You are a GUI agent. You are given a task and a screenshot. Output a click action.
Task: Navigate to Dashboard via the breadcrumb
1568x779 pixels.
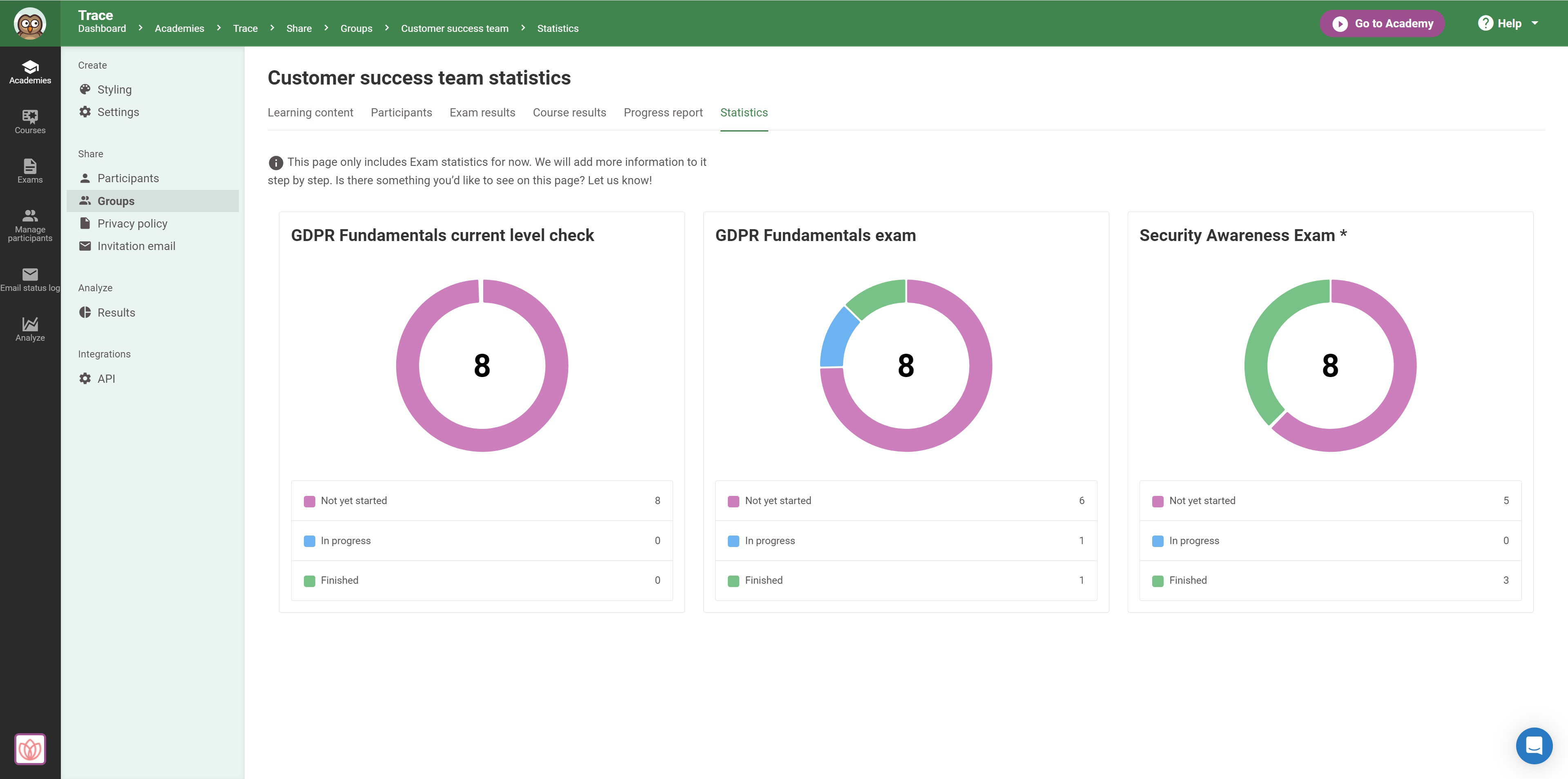(101, 28)
